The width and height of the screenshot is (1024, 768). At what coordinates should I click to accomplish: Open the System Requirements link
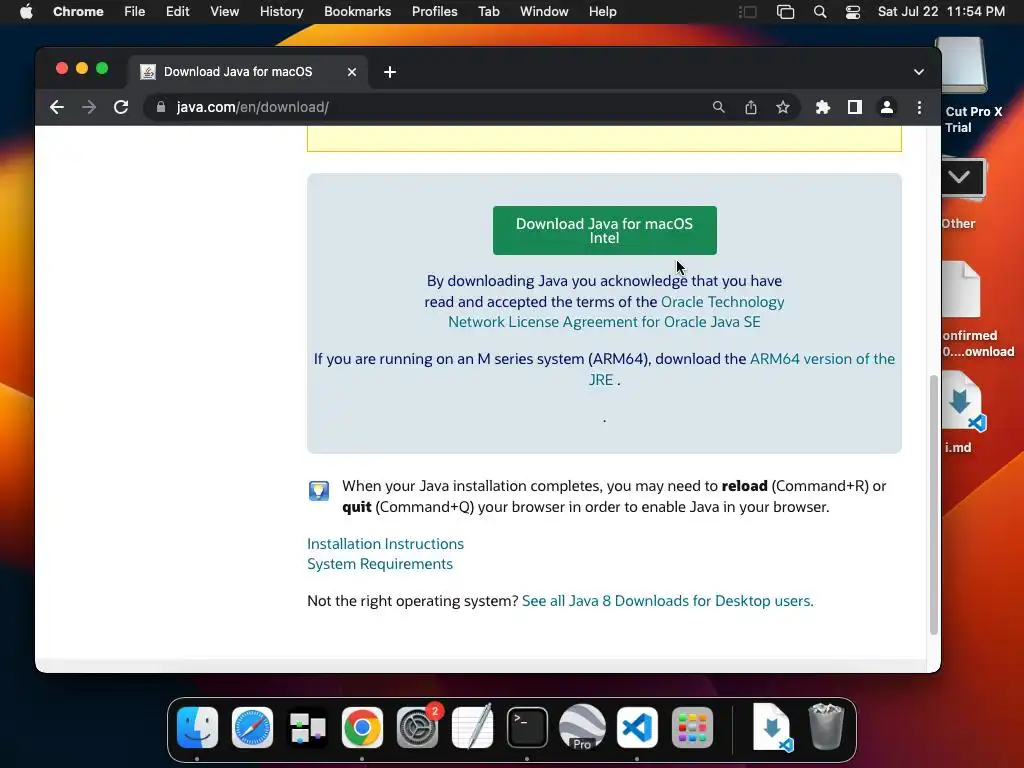(379, 564)
